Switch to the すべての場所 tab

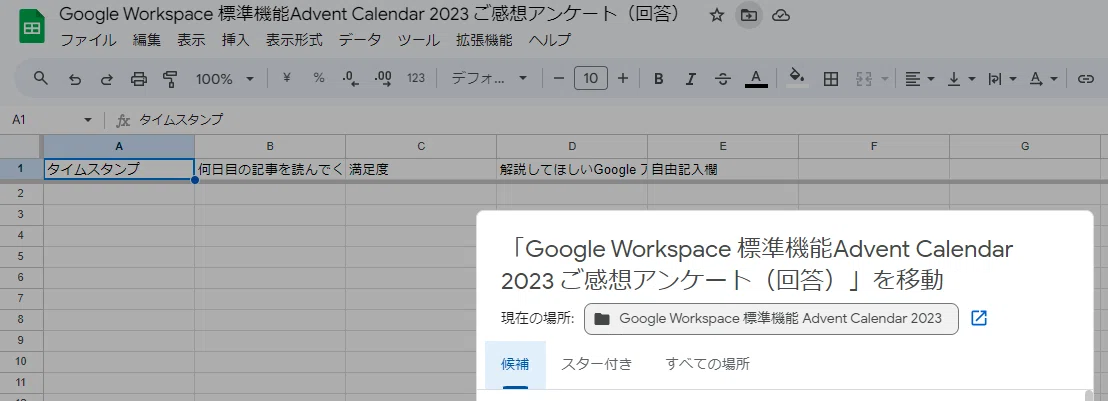[707, 364]
